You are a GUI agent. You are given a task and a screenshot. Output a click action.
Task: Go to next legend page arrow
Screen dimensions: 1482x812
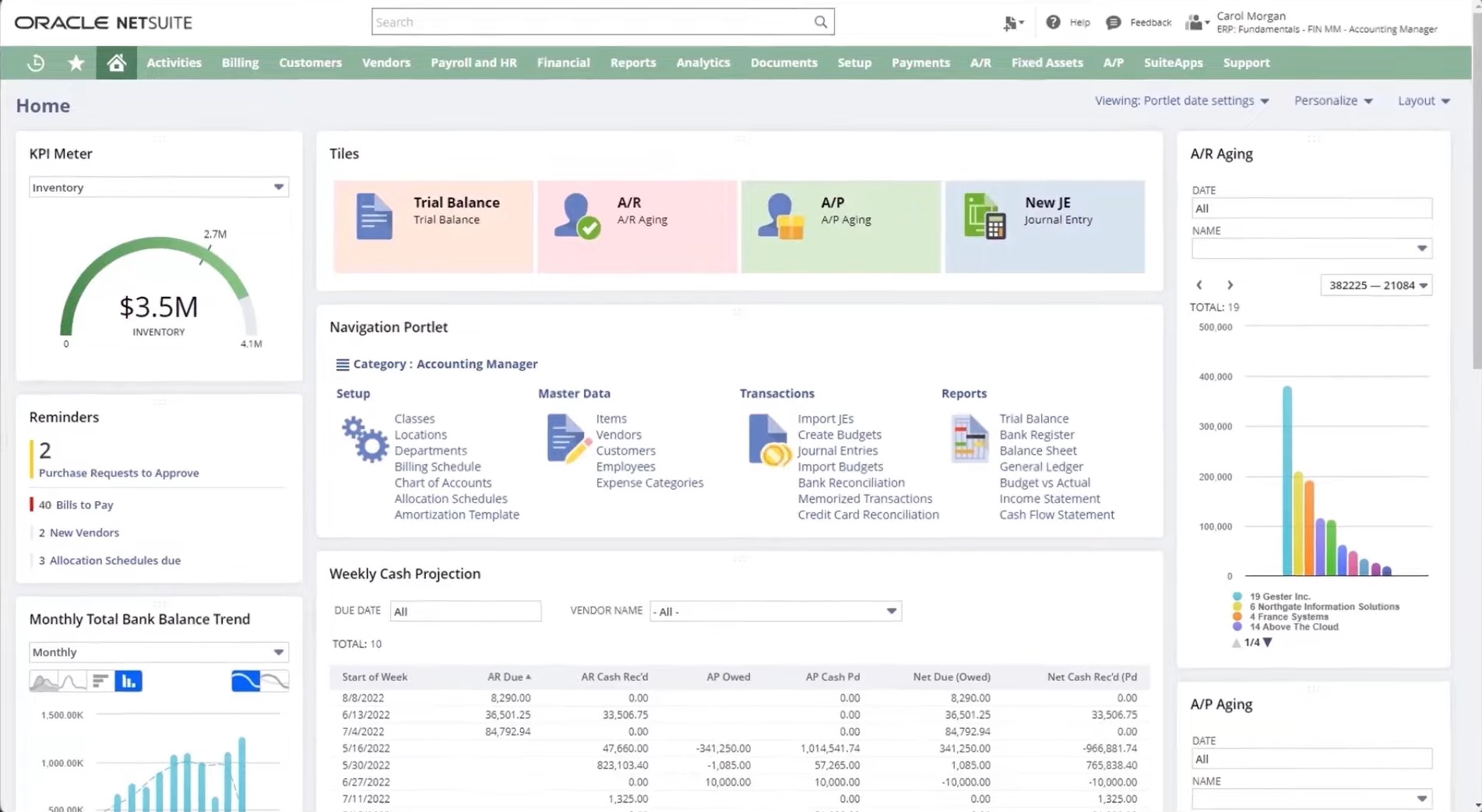click(1268, 642)
